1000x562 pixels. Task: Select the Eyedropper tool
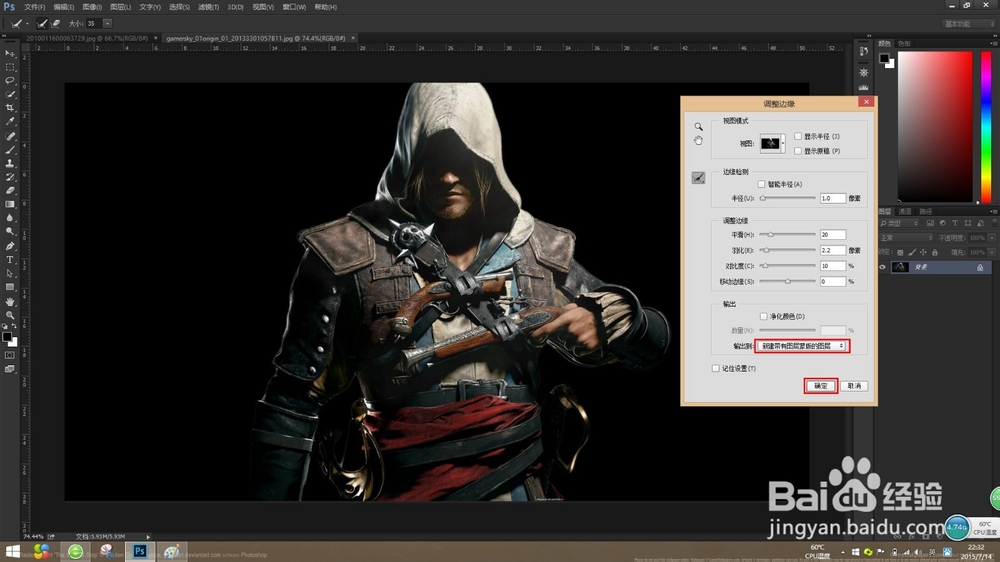(x=10, y=121)
